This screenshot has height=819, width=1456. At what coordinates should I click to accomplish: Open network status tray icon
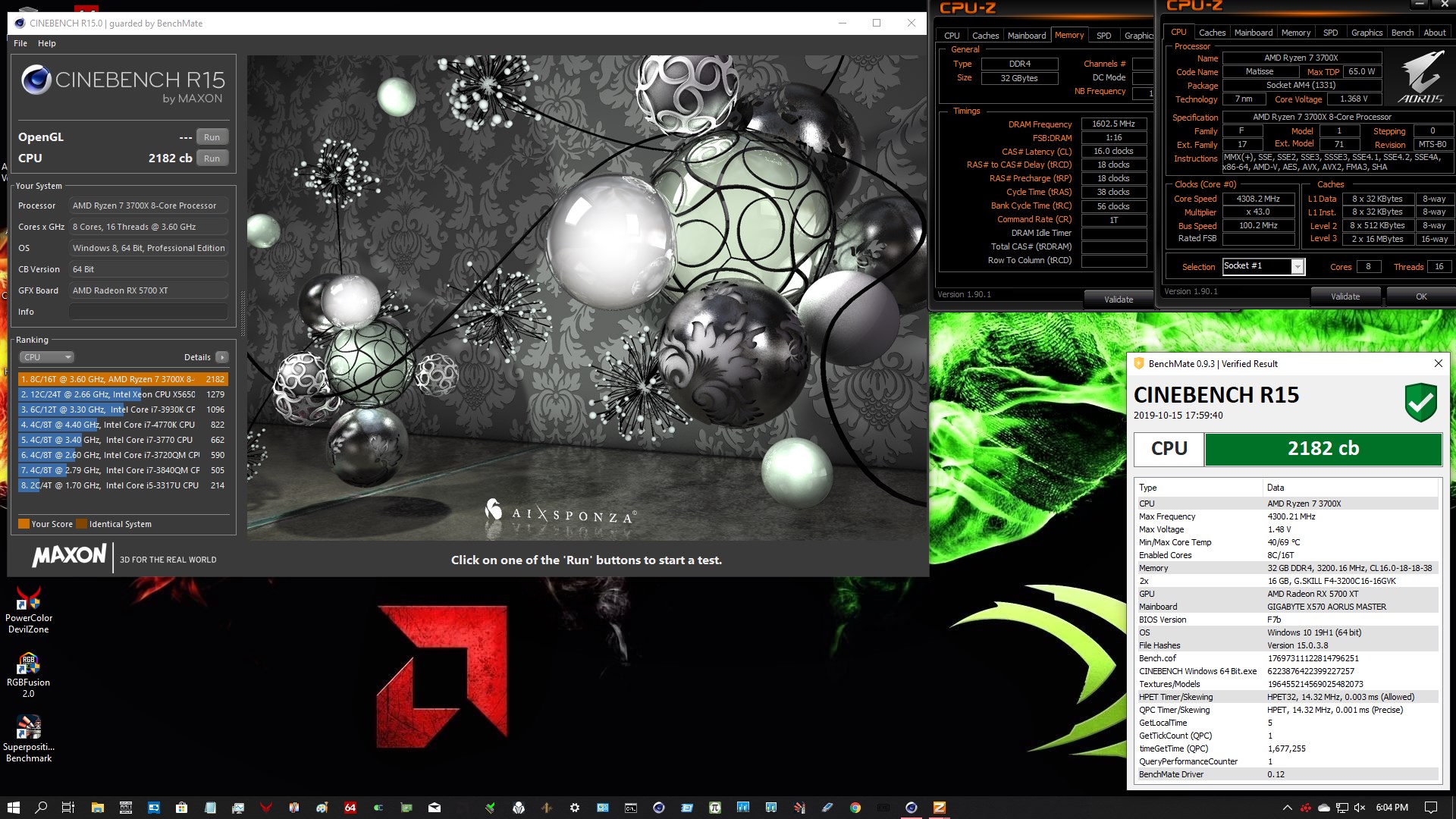point(1341,808)
